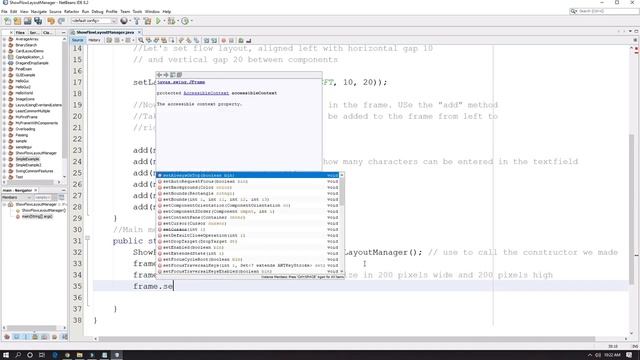Viewport: 640px width, 360px height.
Task: Select the setAlwaysOnTop completion item
Action: [248, 176]
